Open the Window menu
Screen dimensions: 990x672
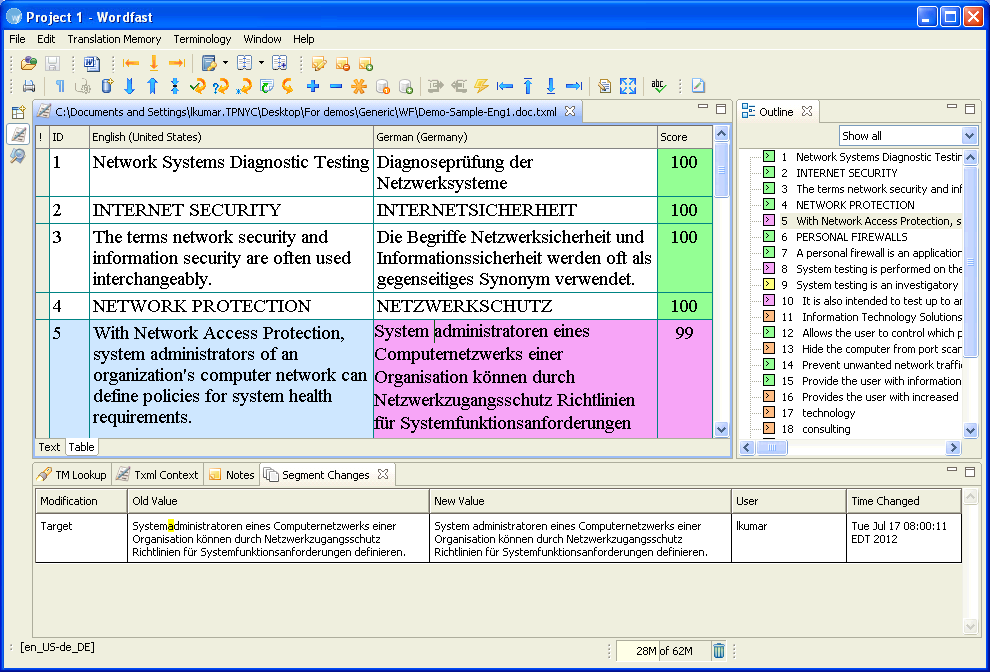click(x=262, y=39)
